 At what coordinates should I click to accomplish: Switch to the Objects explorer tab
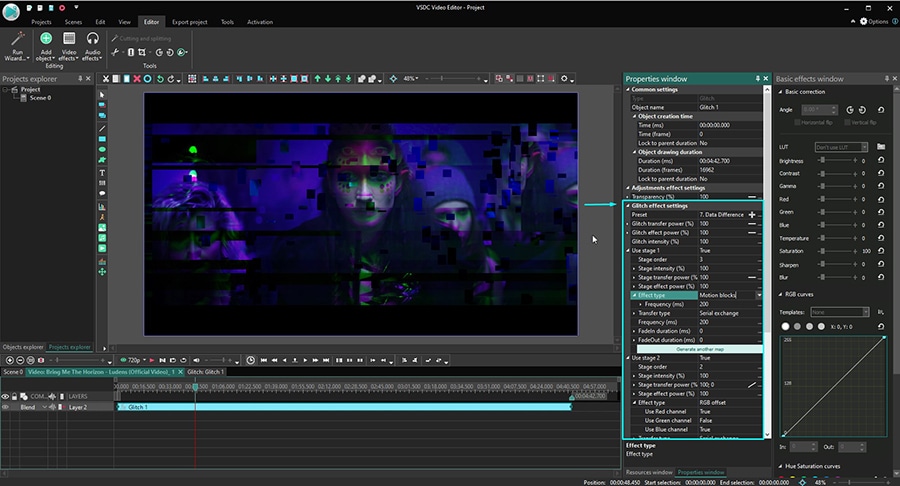[23, 347]
